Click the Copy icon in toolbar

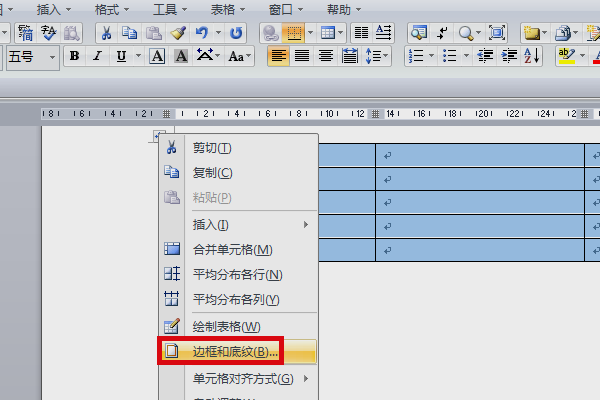pyautogui.click(x=129, y=33)
